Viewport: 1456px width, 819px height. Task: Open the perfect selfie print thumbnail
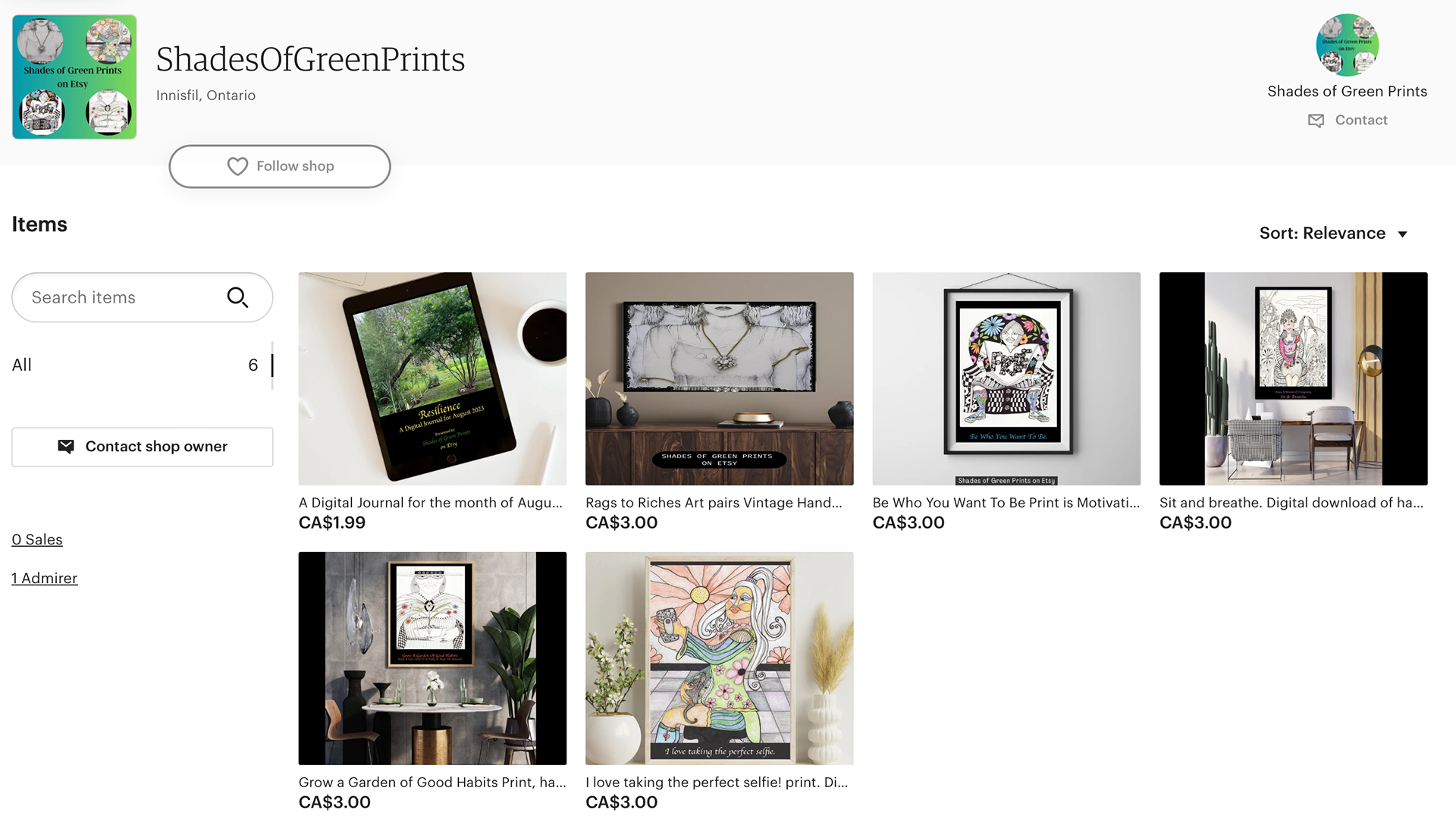coord(719,658)
